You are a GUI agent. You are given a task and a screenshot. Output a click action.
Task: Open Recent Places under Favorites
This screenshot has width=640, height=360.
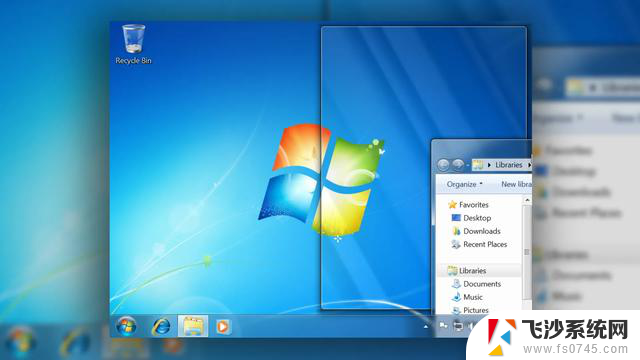tap(485, 244)
